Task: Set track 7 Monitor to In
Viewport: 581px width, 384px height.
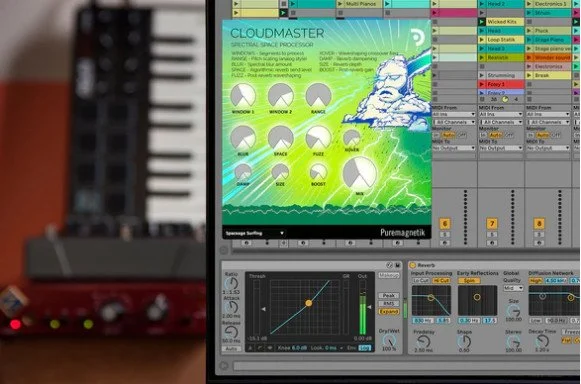Action: click(x=484, y=135)
